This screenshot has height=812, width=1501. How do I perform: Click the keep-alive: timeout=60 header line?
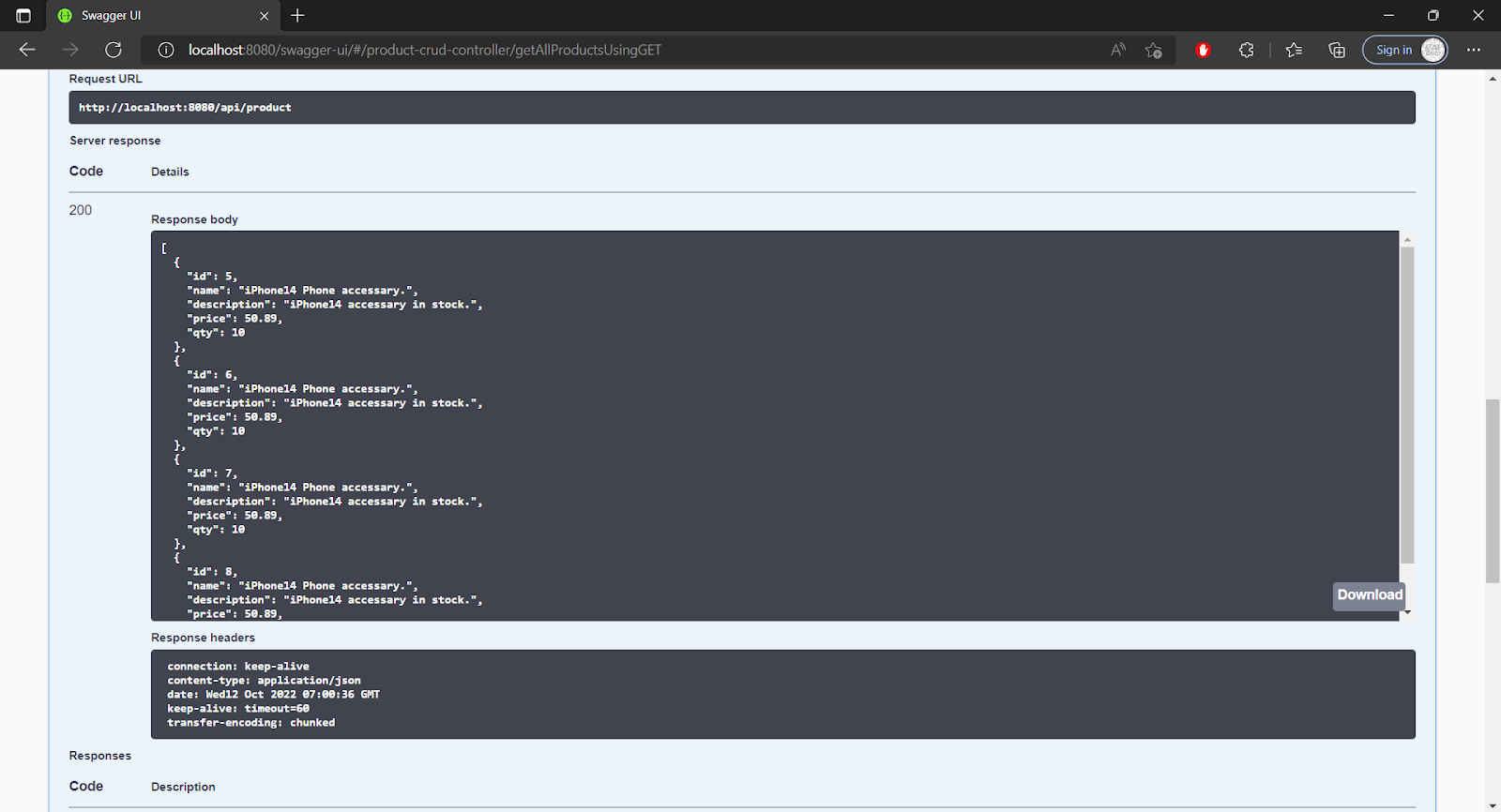pos(238,709)
